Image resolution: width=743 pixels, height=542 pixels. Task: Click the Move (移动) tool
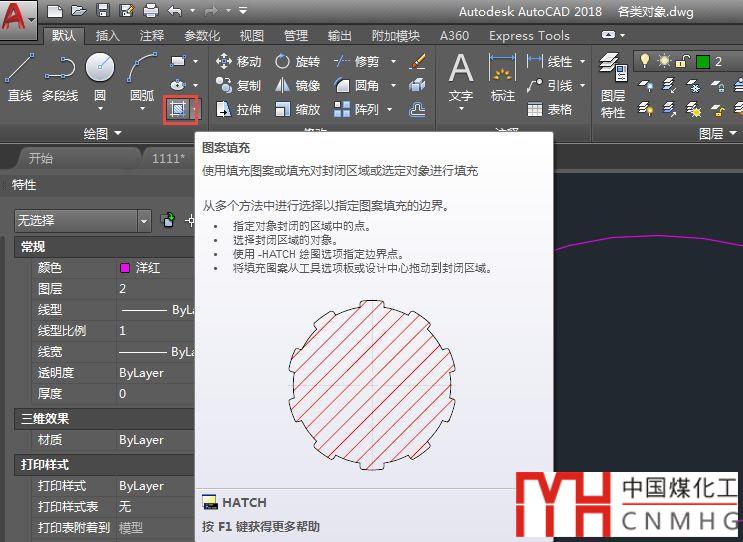click(x=238, y=62)
